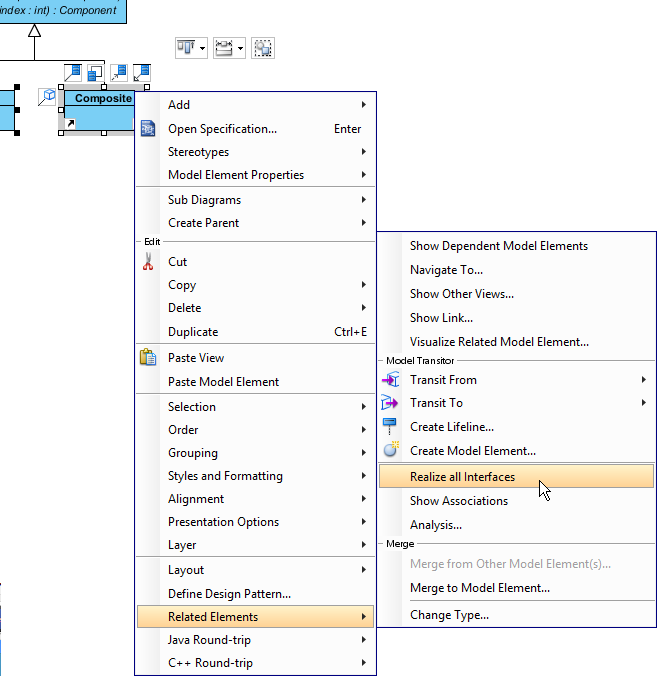Choose Define Design Pattern... entry
Image resolution: width=657 pixels, height=676 pixels.
pos(255,594)
